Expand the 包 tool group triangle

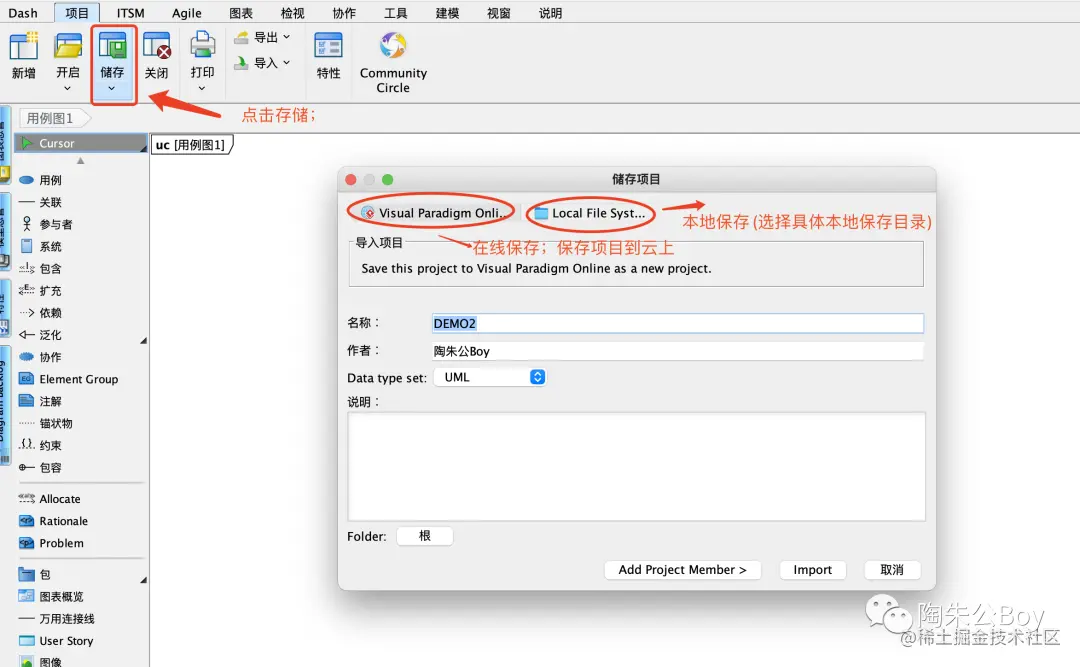pos(143,580)
